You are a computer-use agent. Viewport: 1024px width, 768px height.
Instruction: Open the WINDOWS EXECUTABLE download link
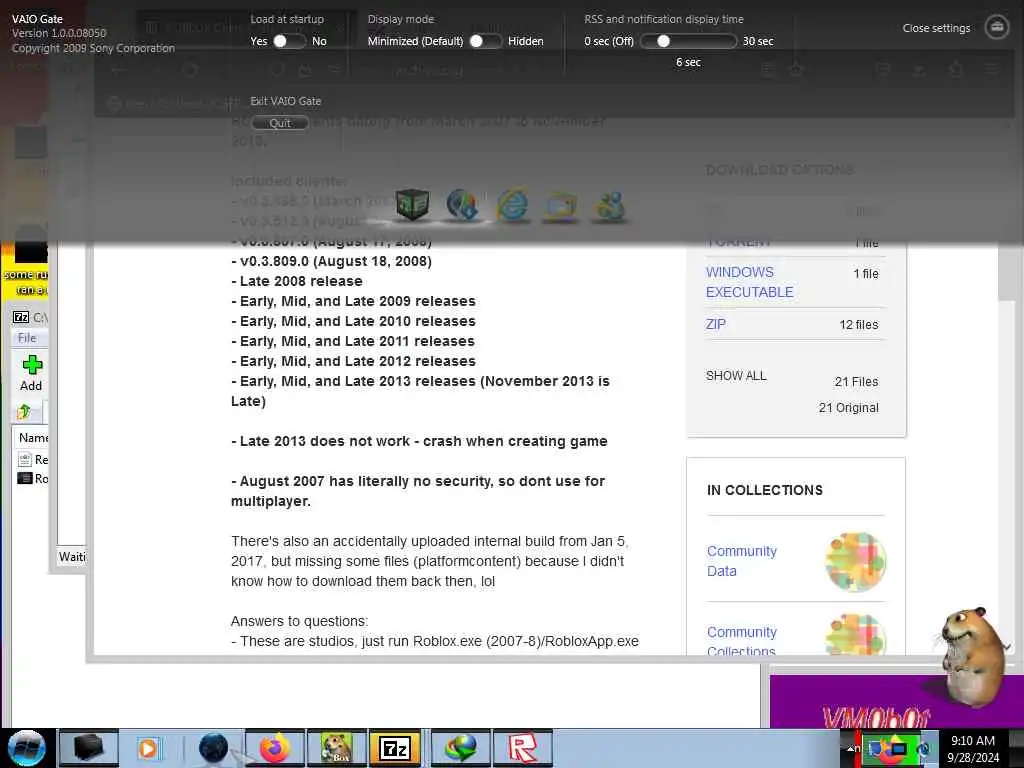coord(750,282)
